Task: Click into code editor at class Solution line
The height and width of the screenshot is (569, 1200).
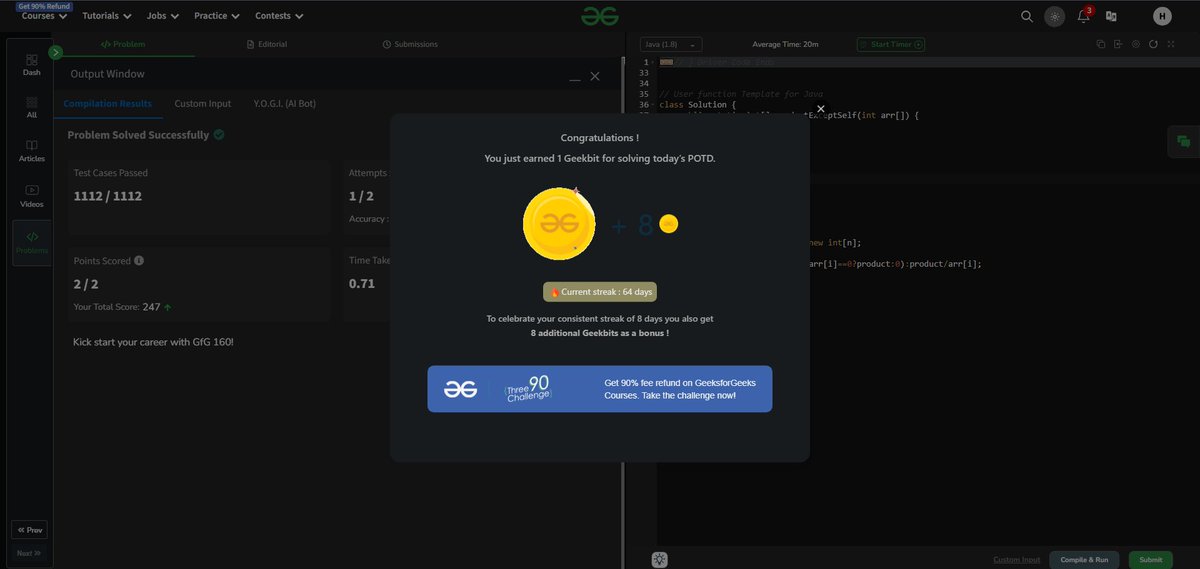Action: tap(698, 105)
